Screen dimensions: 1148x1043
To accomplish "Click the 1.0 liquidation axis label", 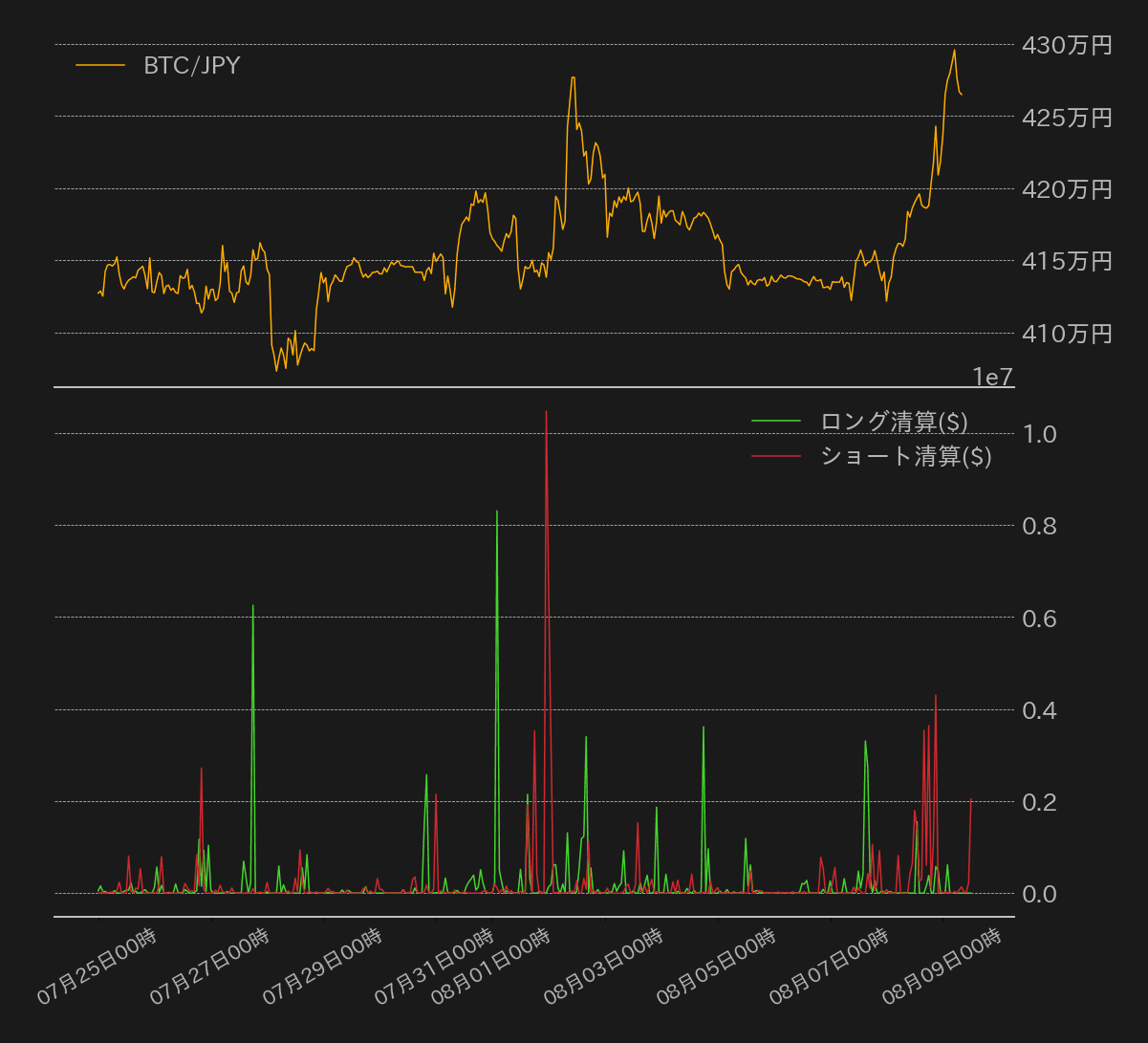I will tap(1040, 434).
